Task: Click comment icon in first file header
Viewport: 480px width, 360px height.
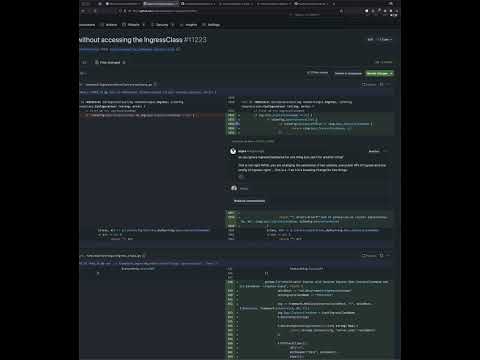Action: pos(382,84)
